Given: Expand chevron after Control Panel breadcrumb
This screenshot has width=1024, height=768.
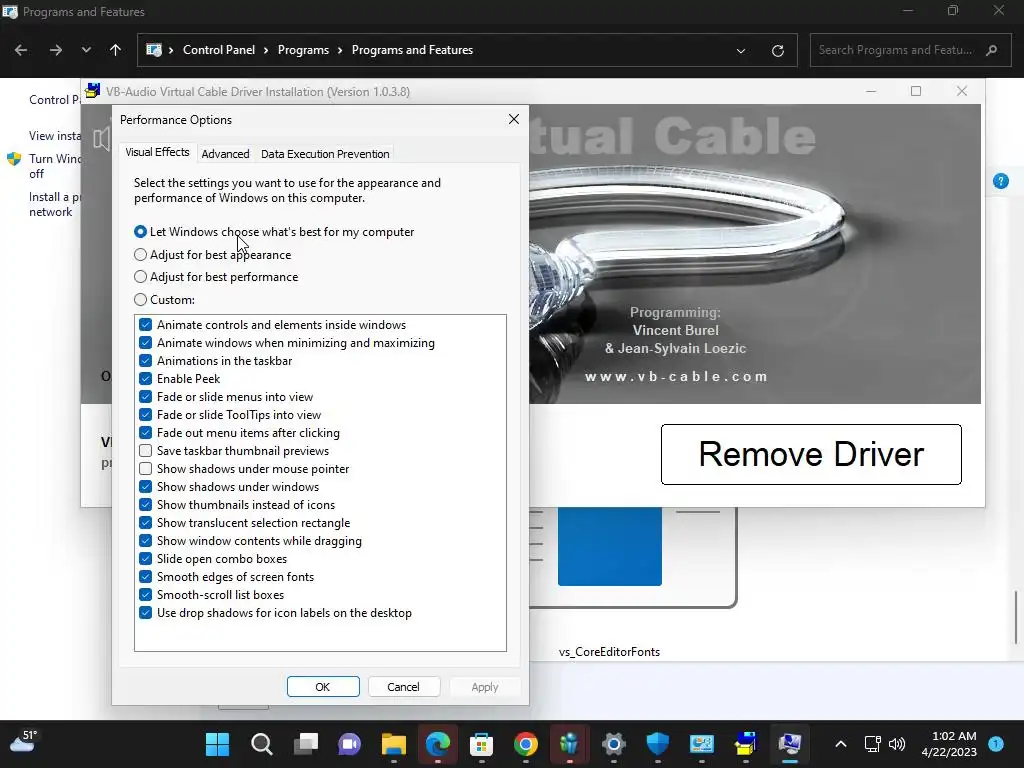Looking at the screenshot, I should 266,50.
